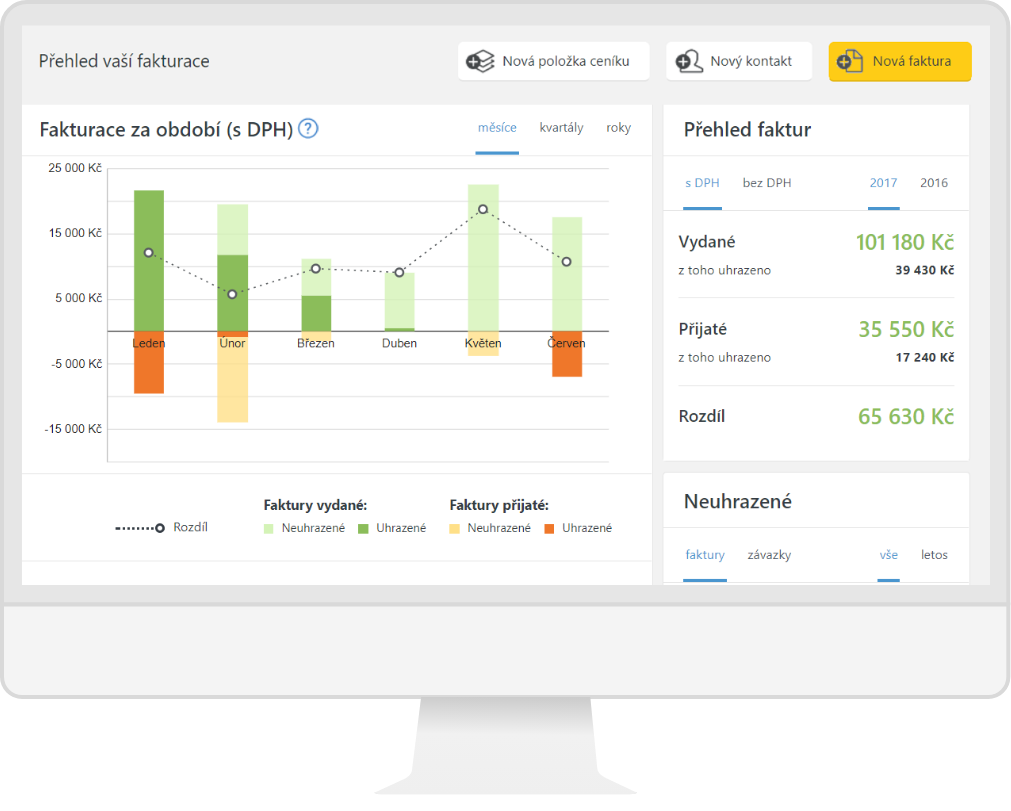
Task: Click the January data point on chart line
Action: [149, 253]
